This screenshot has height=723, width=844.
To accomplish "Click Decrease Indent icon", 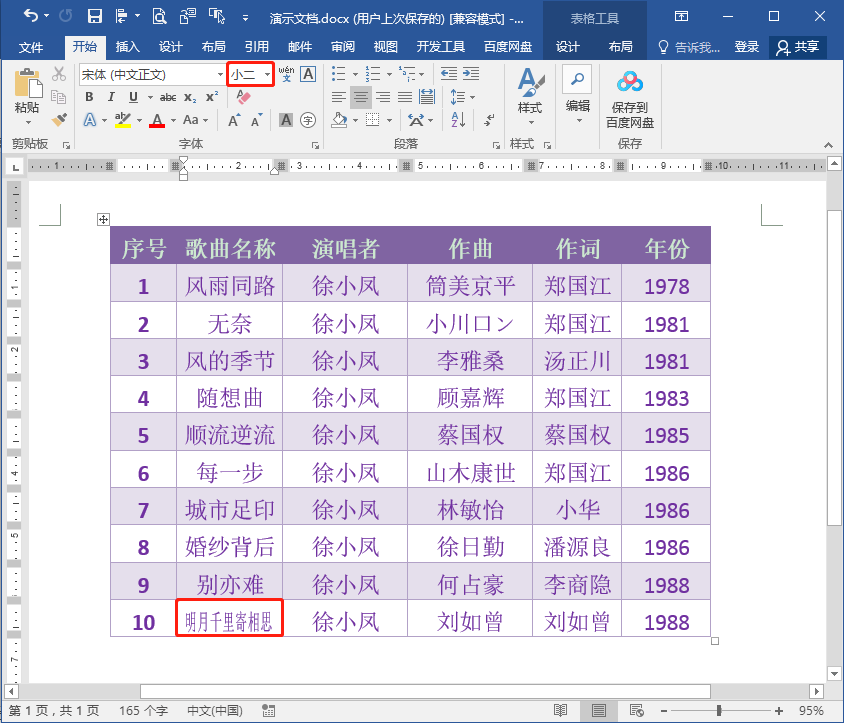I will coord(448,74).
